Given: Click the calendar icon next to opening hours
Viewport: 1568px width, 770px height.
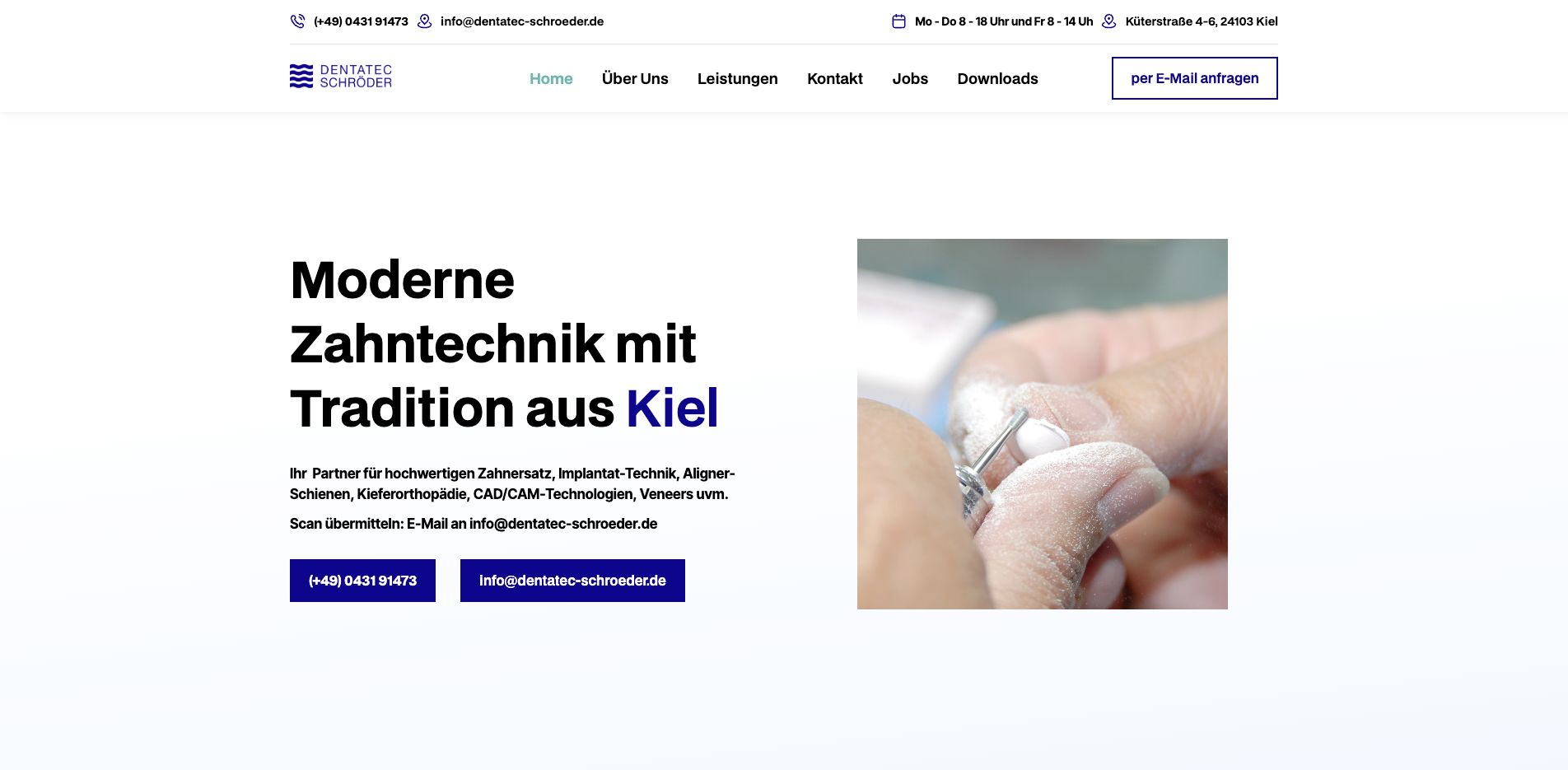Looking at the screenshot, I should click(898, 21).
